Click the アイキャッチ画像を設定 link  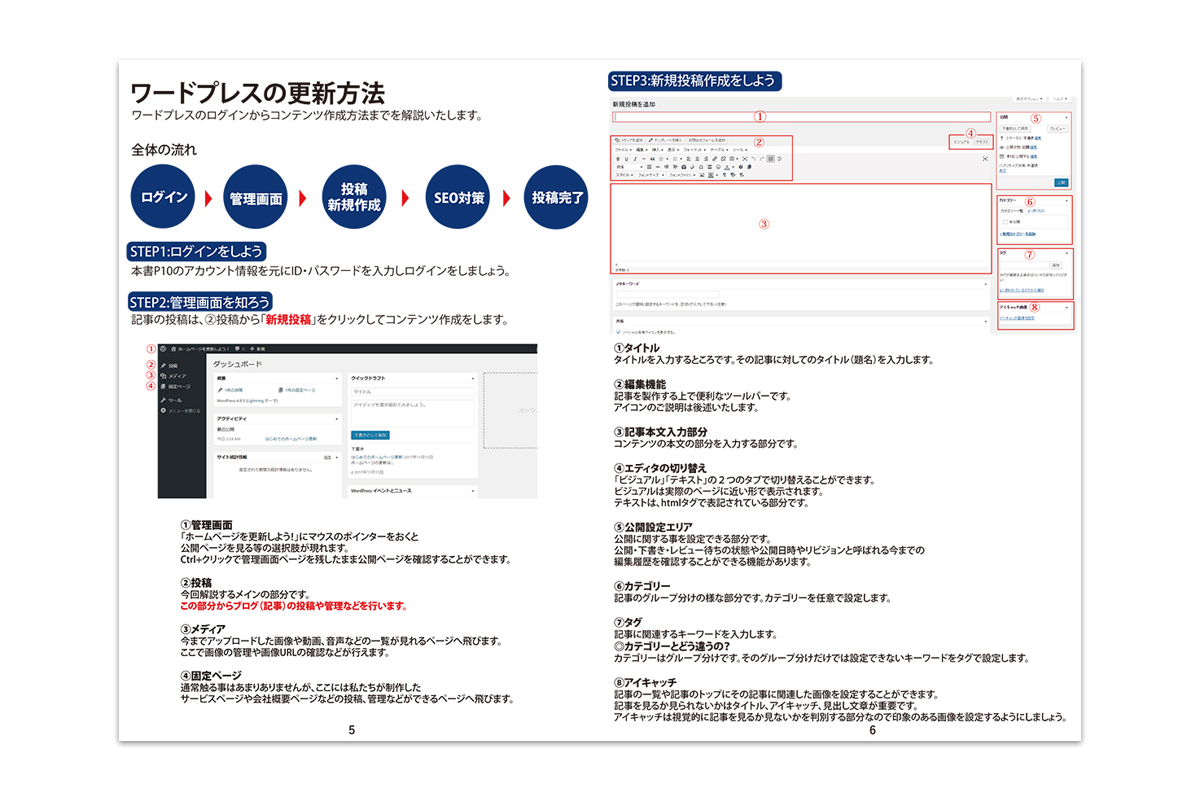[x=1016, y=317]
